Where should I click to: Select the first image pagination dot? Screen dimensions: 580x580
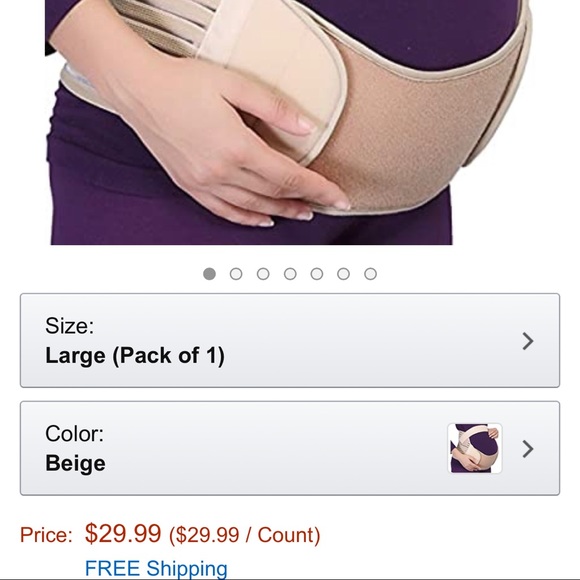click(x=209, y=274)
